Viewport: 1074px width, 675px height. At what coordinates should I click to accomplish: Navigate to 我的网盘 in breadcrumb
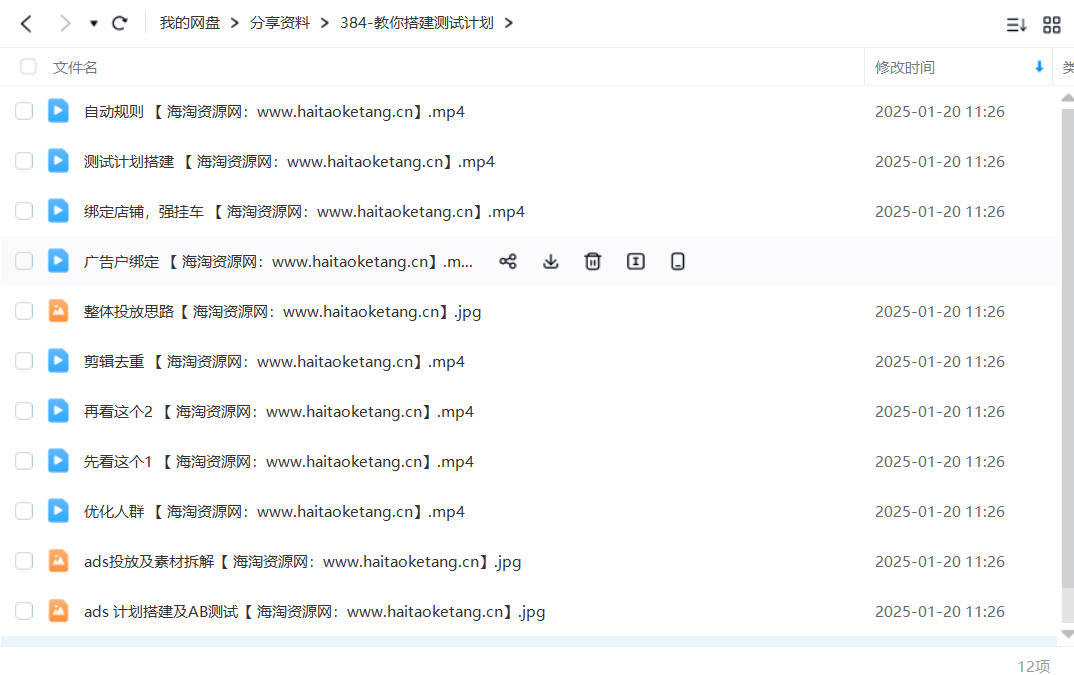190,23
